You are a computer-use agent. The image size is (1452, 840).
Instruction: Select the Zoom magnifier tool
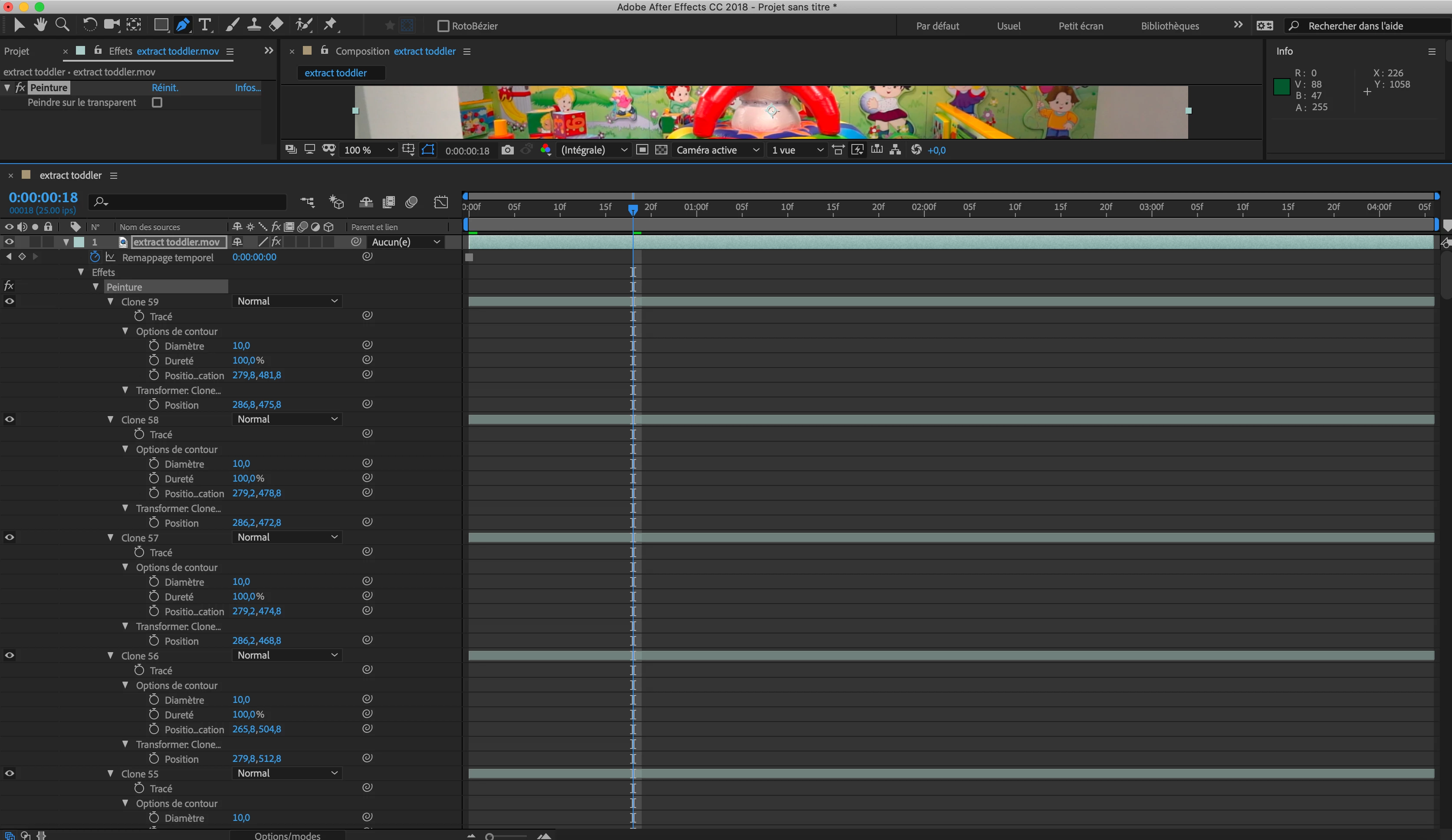click(62, 25)
